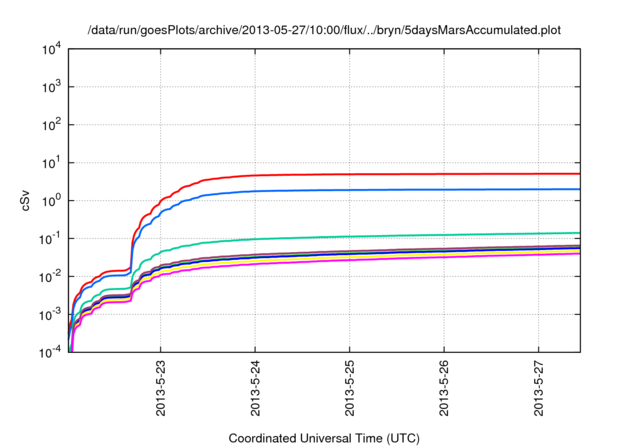Click the 10^0 y-axis tick label
The height and width of the screenshot is (448, 640).
click(x=51, y=201)
